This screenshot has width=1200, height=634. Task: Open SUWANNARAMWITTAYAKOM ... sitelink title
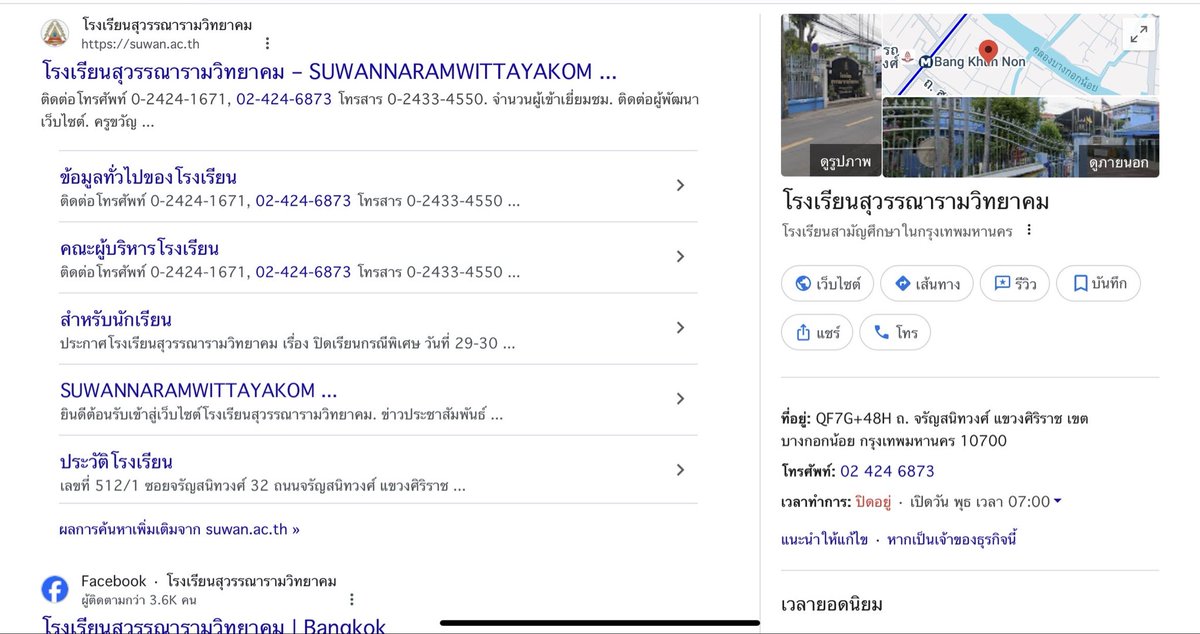(198, 390)
